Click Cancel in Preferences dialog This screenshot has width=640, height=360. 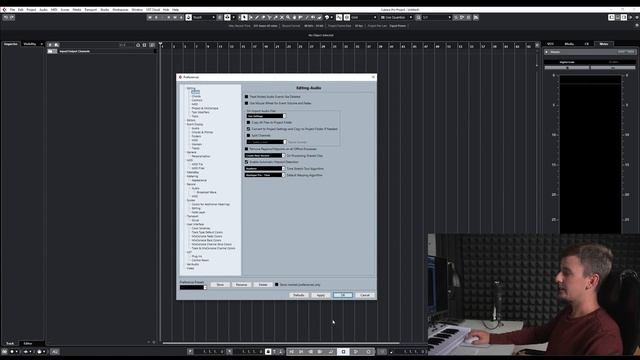coord(364,295)
